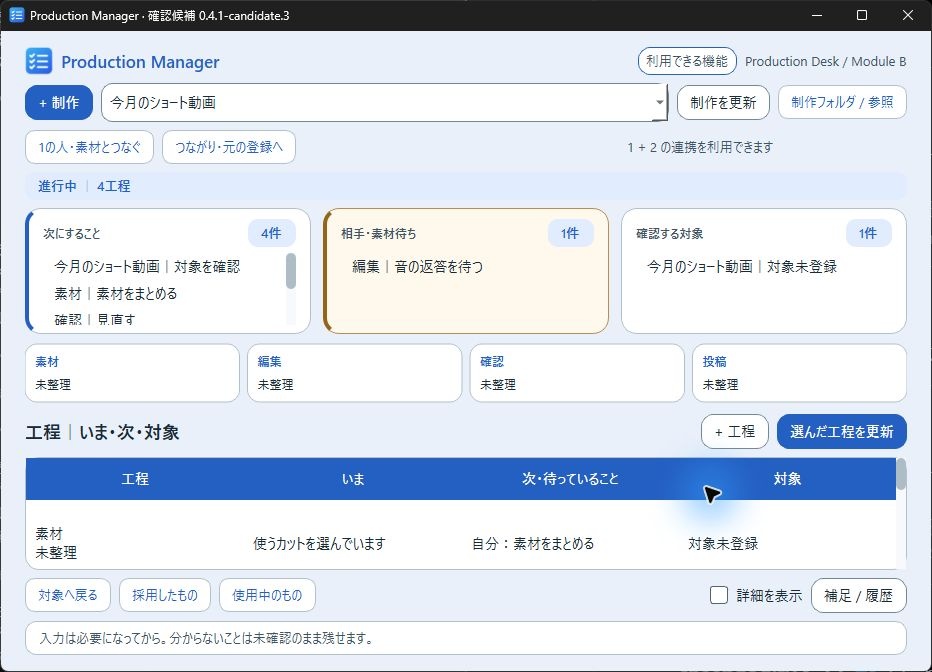Add a step with + 工程

click(735, 431)
